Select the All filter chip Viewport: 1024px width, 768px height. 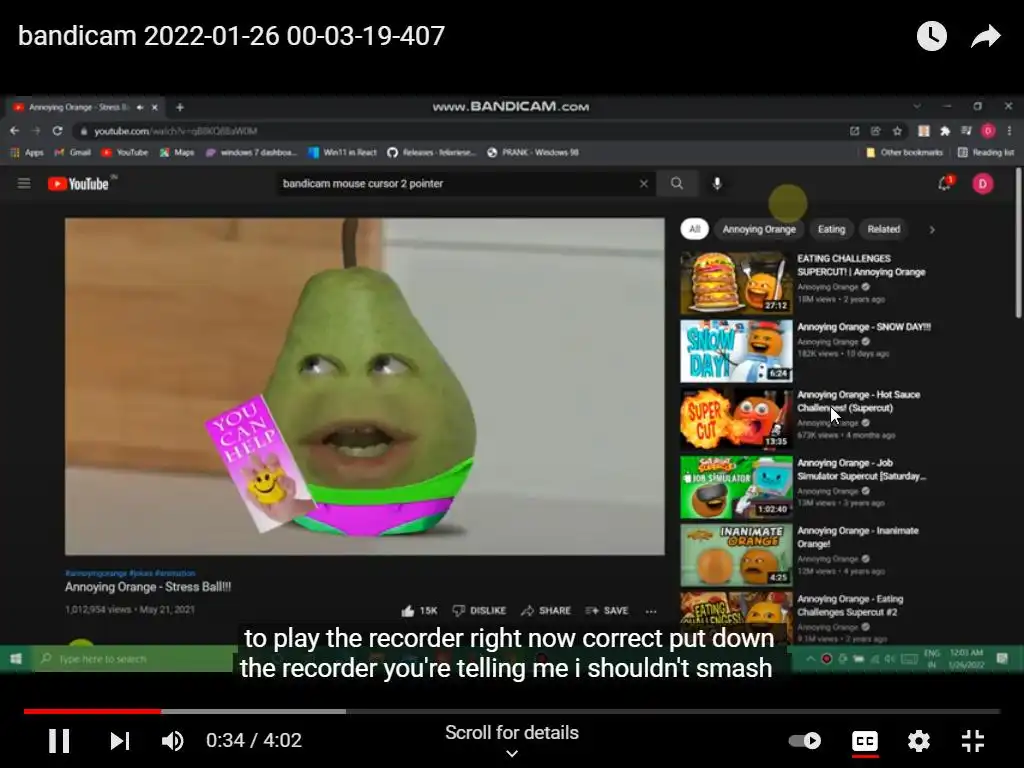(x=694, y=229)
